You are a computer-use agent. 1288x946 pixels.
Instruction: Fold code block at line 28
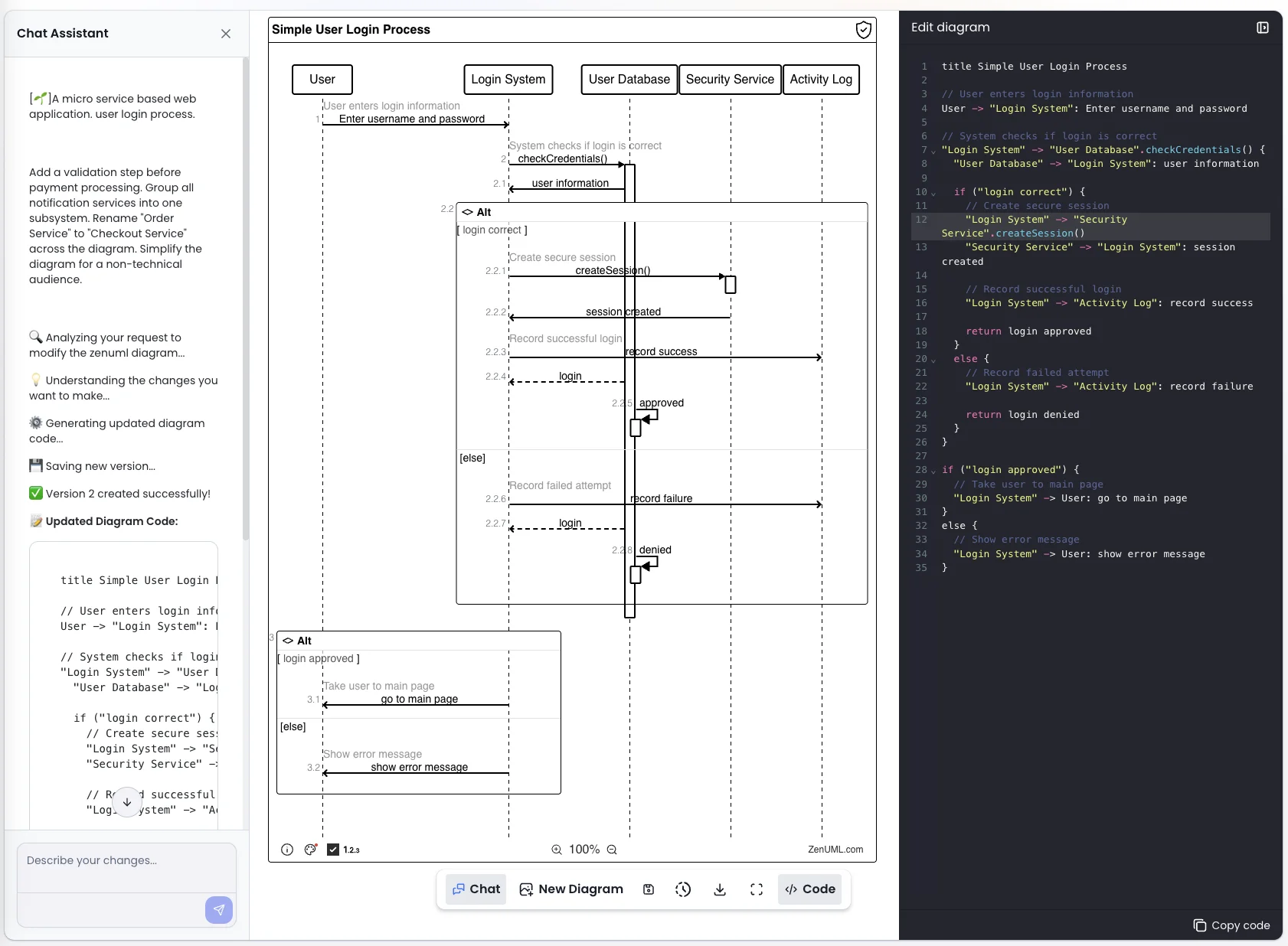933,471
